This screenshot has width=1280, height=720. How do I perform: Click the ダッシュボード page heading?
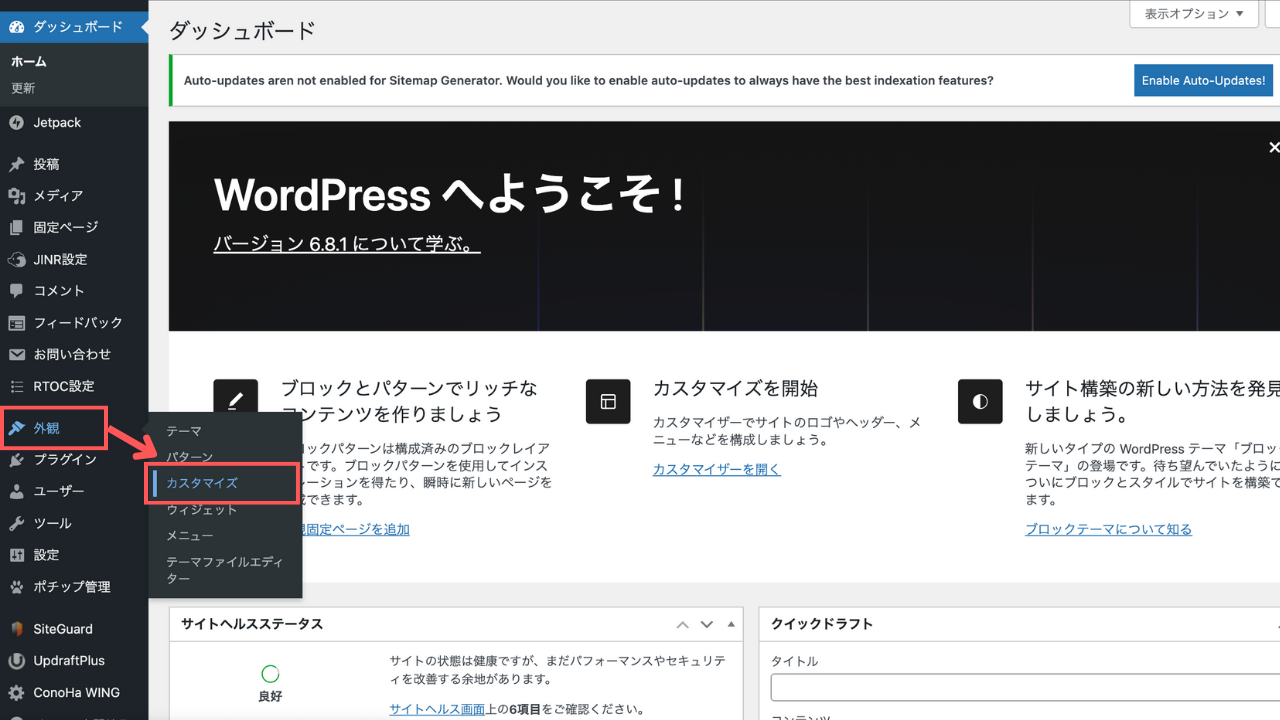pos(242,30)
